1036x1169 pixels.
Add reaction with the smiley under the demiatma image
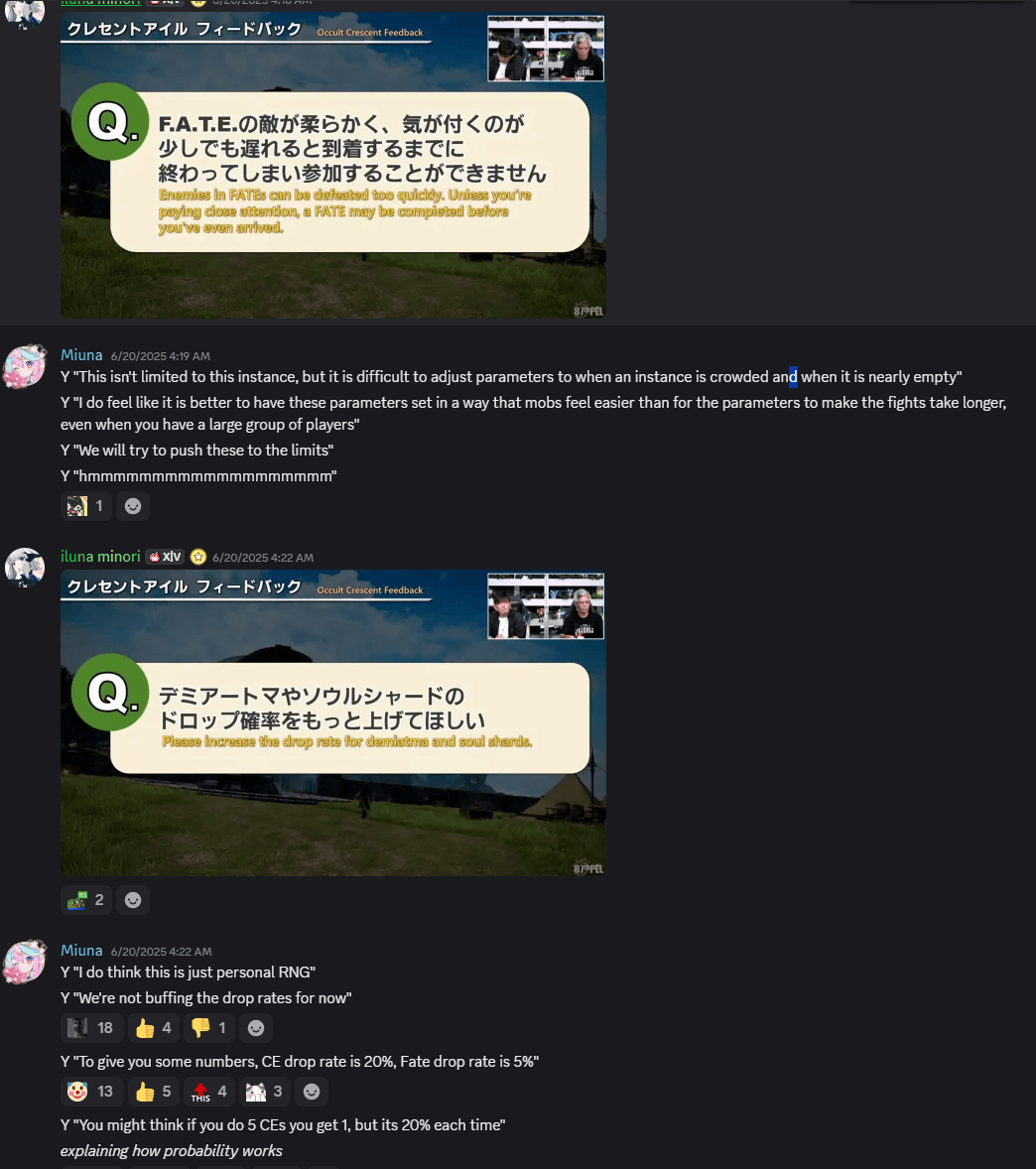[133, 900]
